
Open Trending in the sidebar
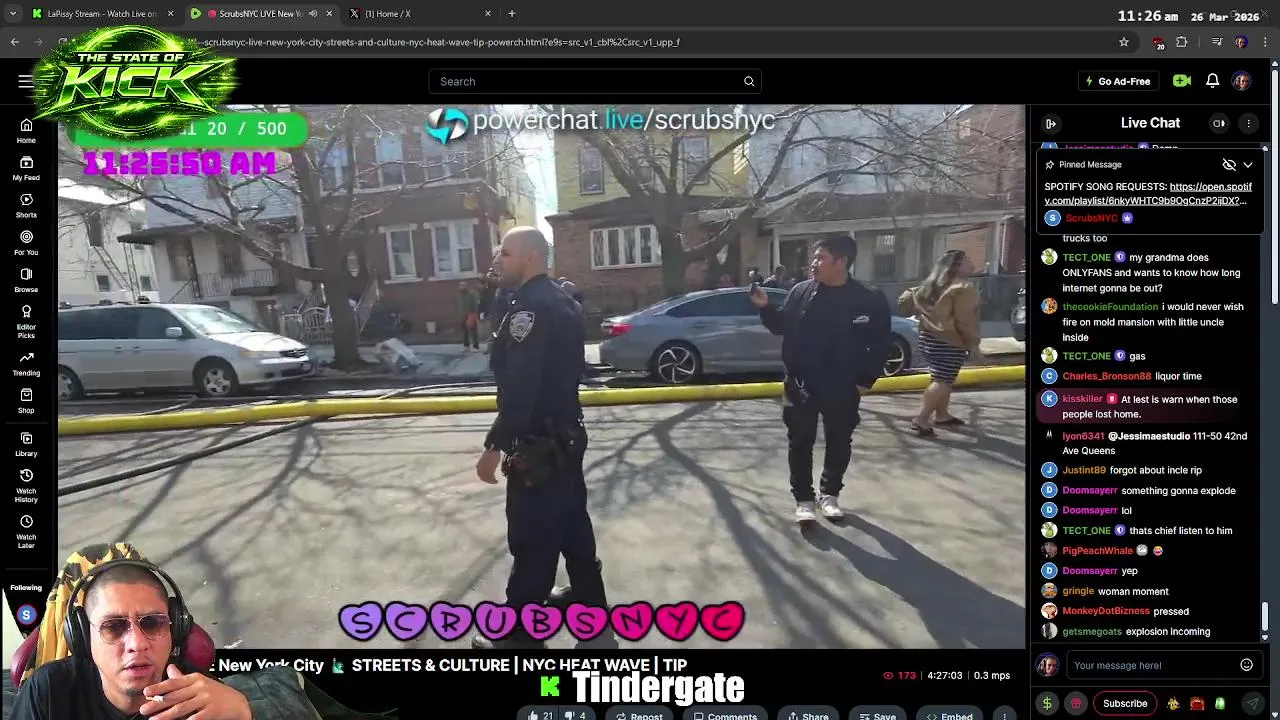click(x=26, y=363)
